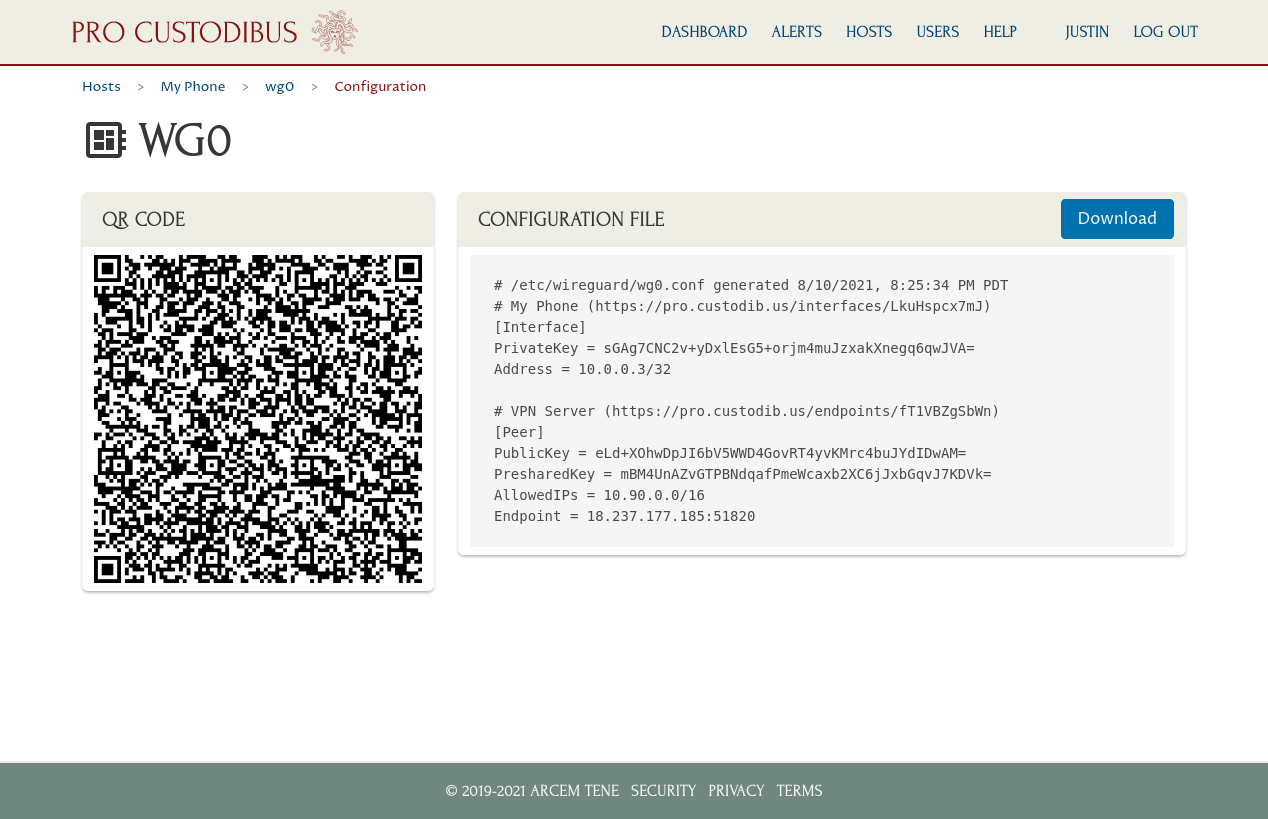Select the Configuration breadcrumb item
Viewport: 1268px width, 819px height.
(x=380, y=87)
